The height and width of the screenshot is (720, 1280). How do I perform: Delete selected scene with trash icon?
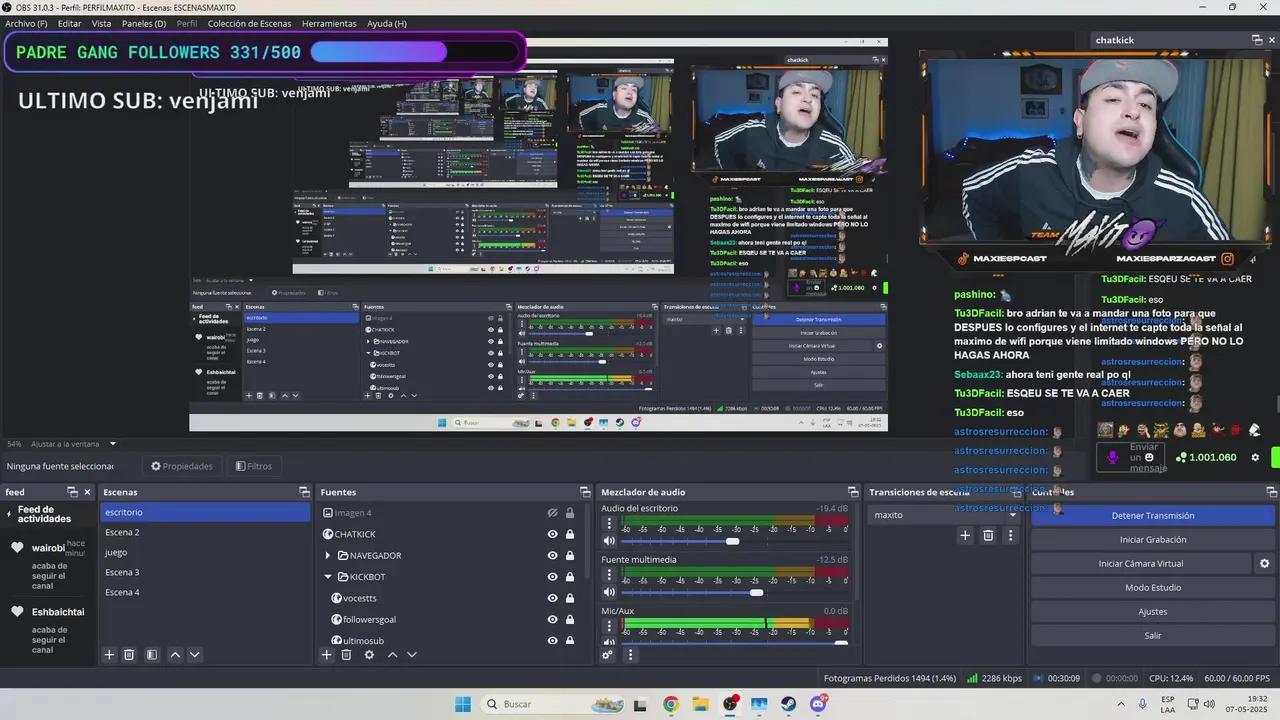coord(129,655)
